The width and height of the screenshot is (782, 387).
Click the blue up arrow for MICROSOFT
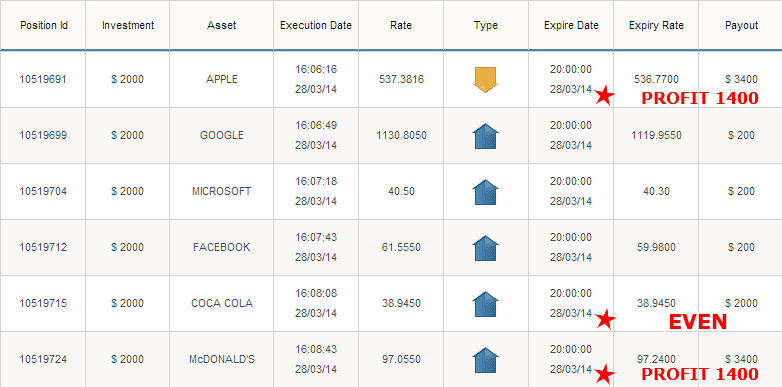pos(485,192)
